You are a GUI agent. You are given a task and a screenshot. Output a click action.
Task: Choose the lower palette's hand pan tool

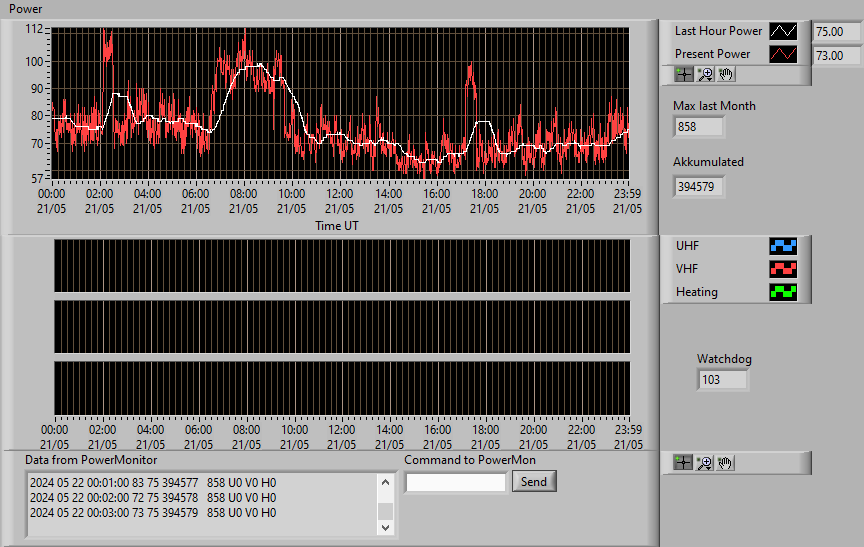point(725,463)
